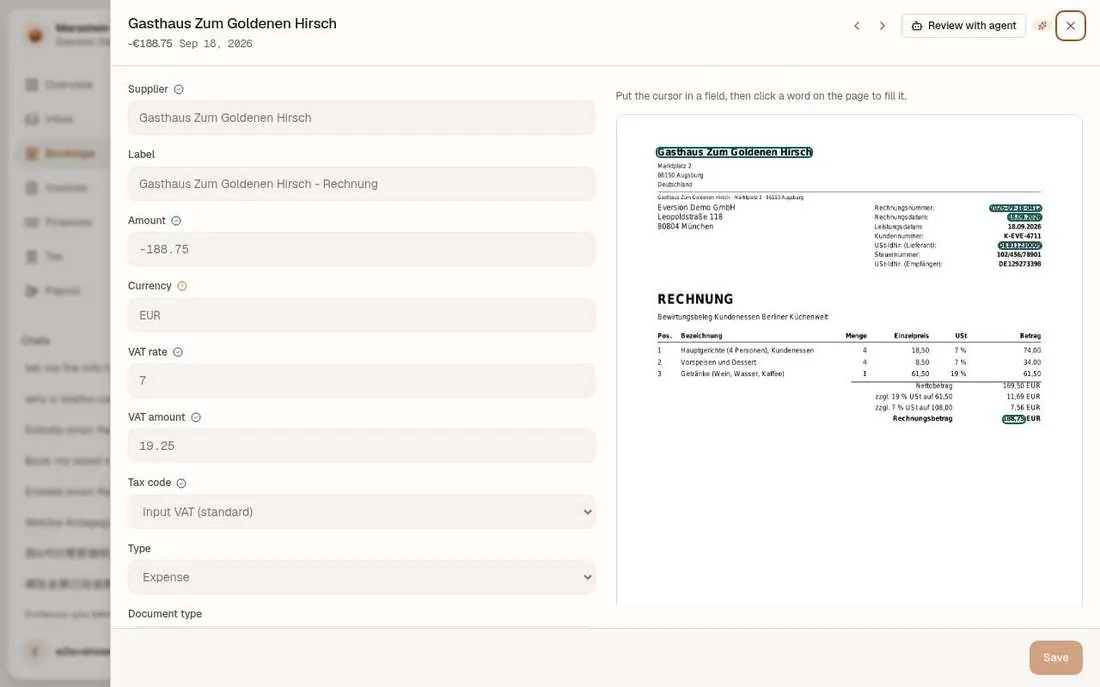Click 'Eversion Demo GmbH' in the invoice address
Viewport: 1100px width, 687px height.
[x=696, y=208]
